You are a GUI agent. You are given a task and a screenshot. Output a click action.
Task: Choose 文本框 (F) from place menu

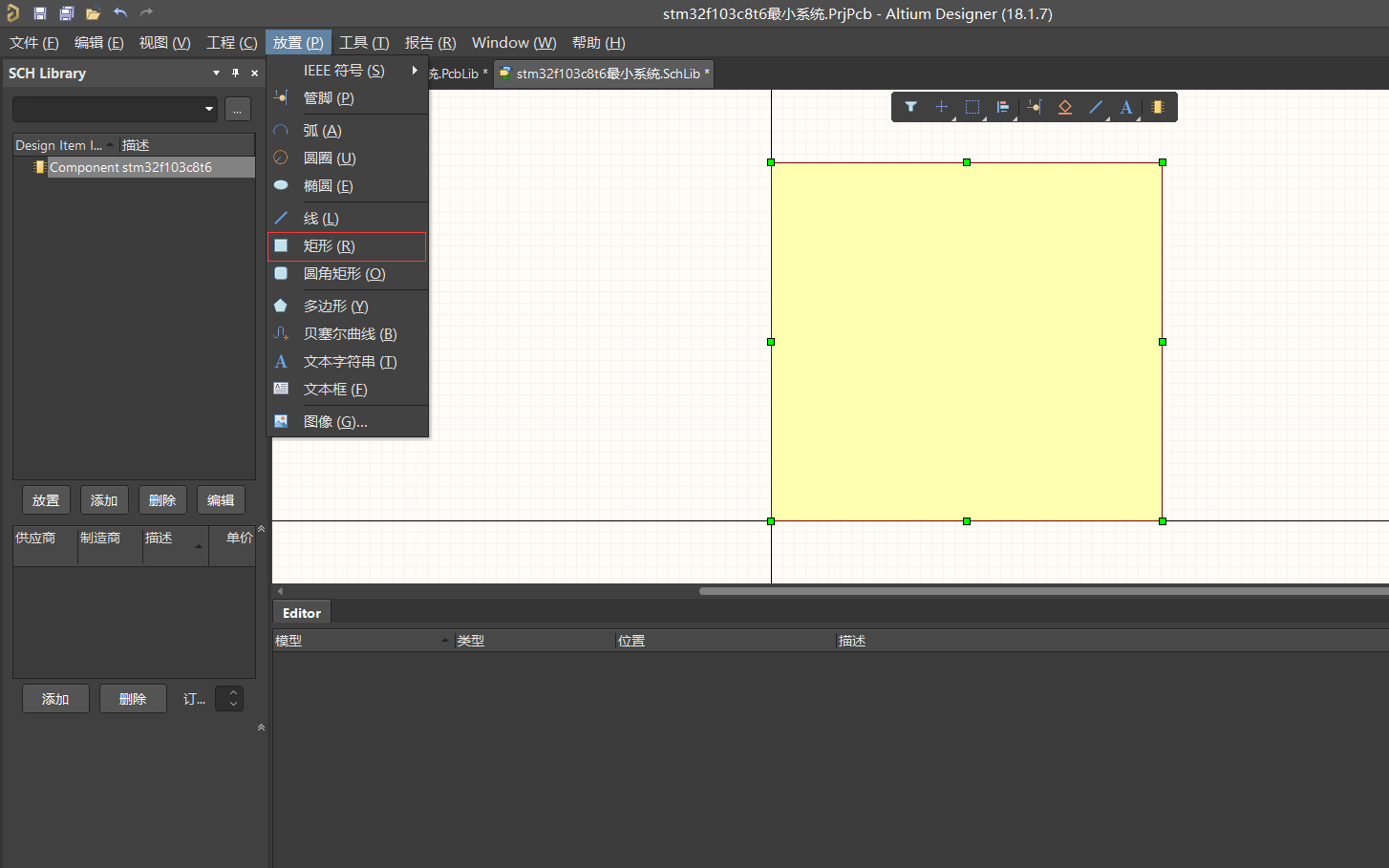tap(346, 390)
